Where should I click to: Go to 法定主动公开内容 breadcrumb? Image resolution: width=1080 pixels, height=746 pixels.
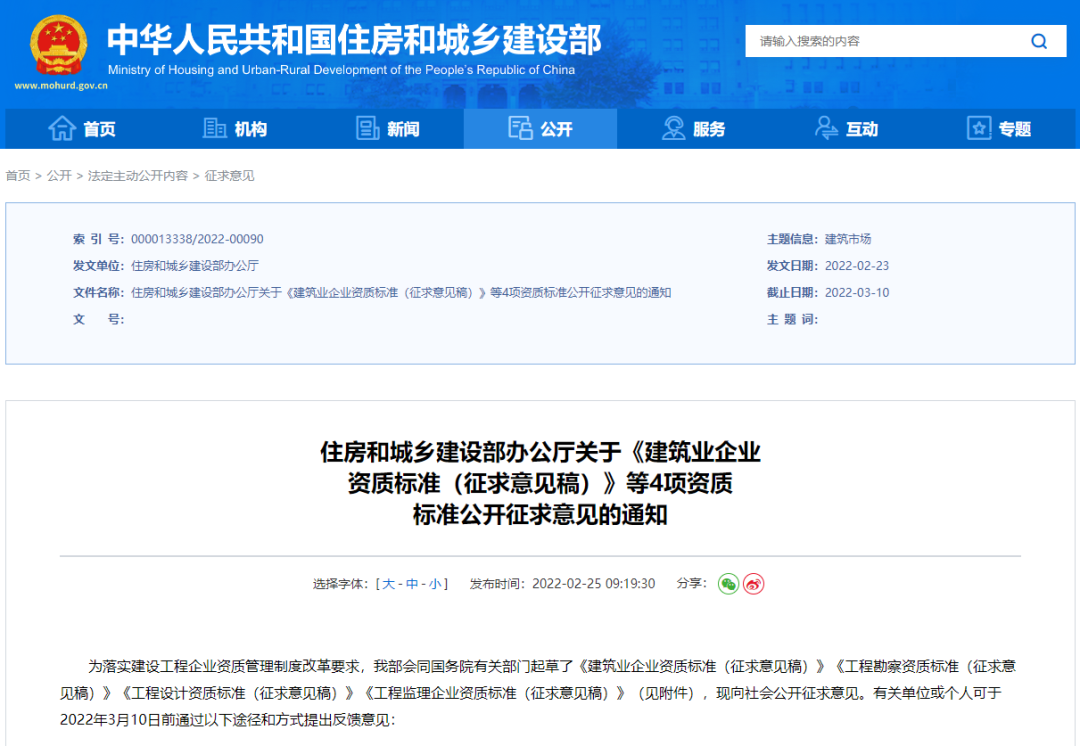tap(137, 176)
